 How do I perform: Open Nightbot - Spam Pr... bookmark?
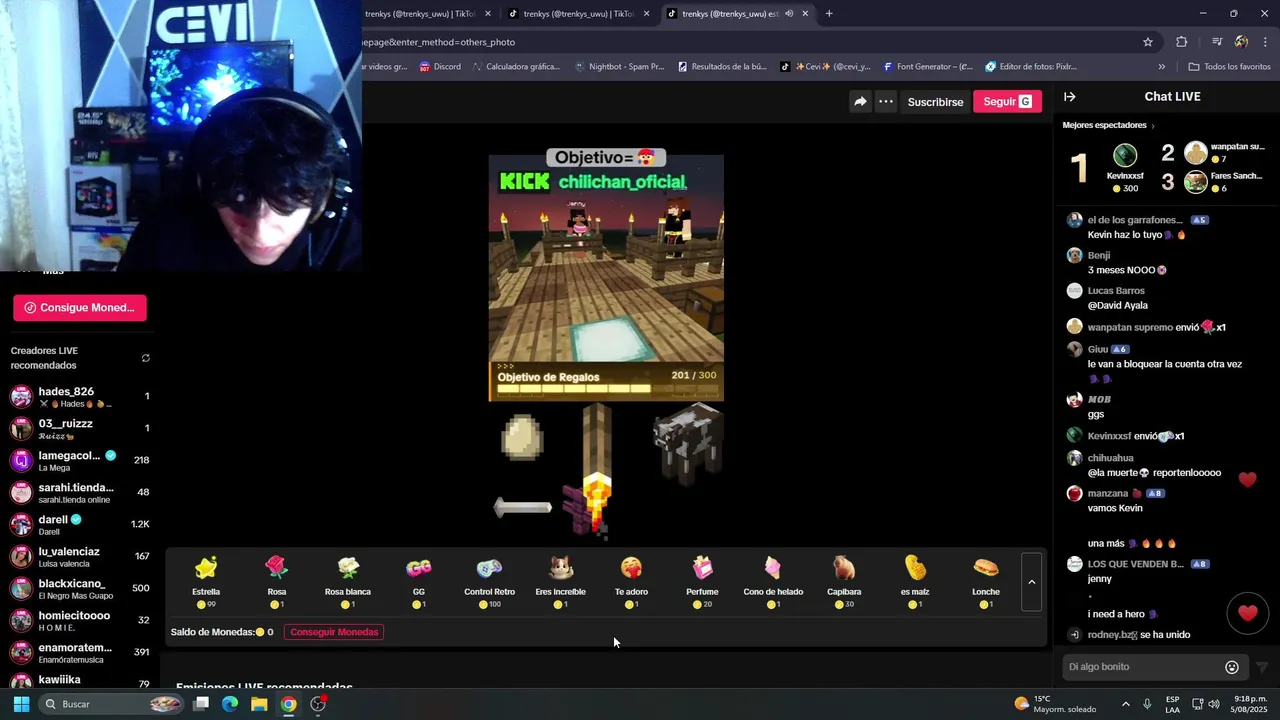(619, 67)
